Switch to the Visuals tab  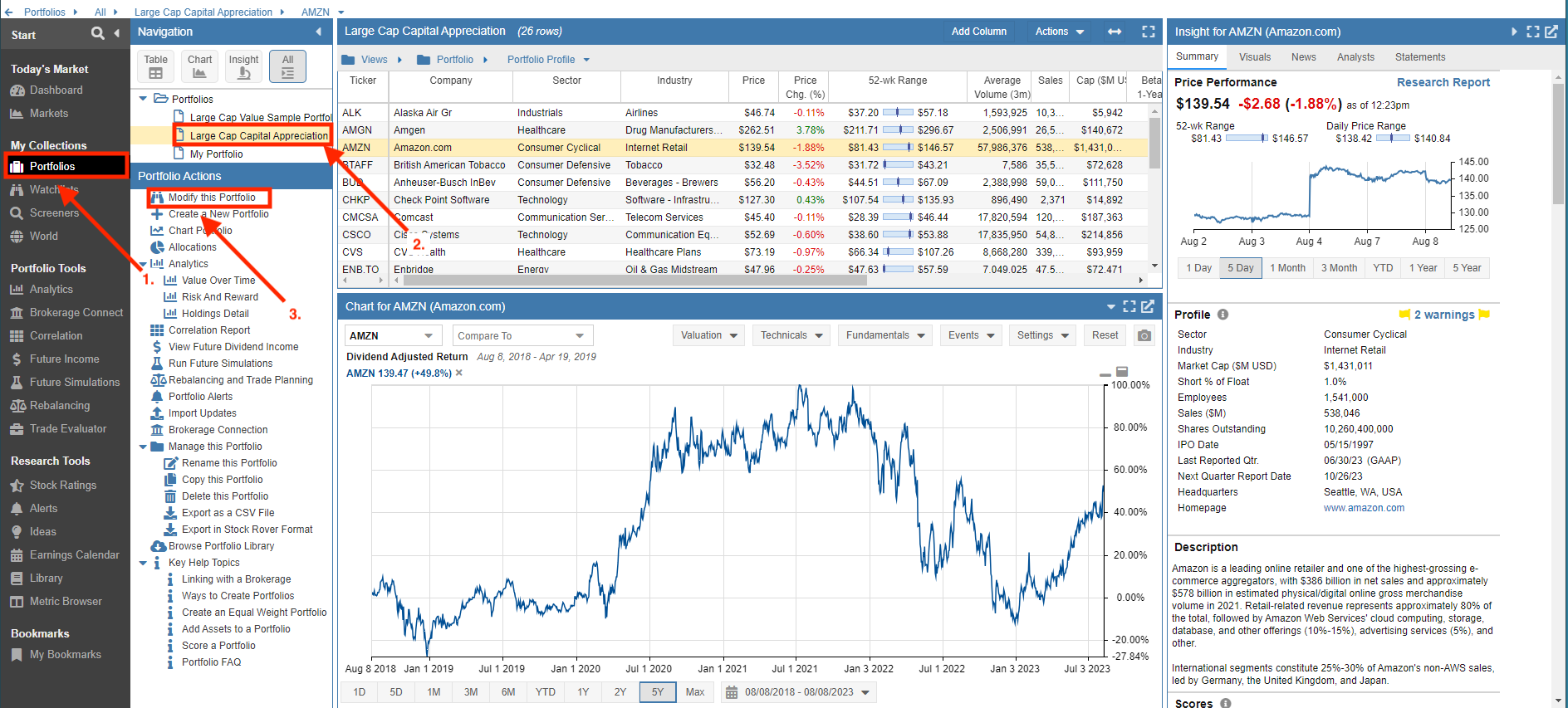click(x=1254, y=57)
